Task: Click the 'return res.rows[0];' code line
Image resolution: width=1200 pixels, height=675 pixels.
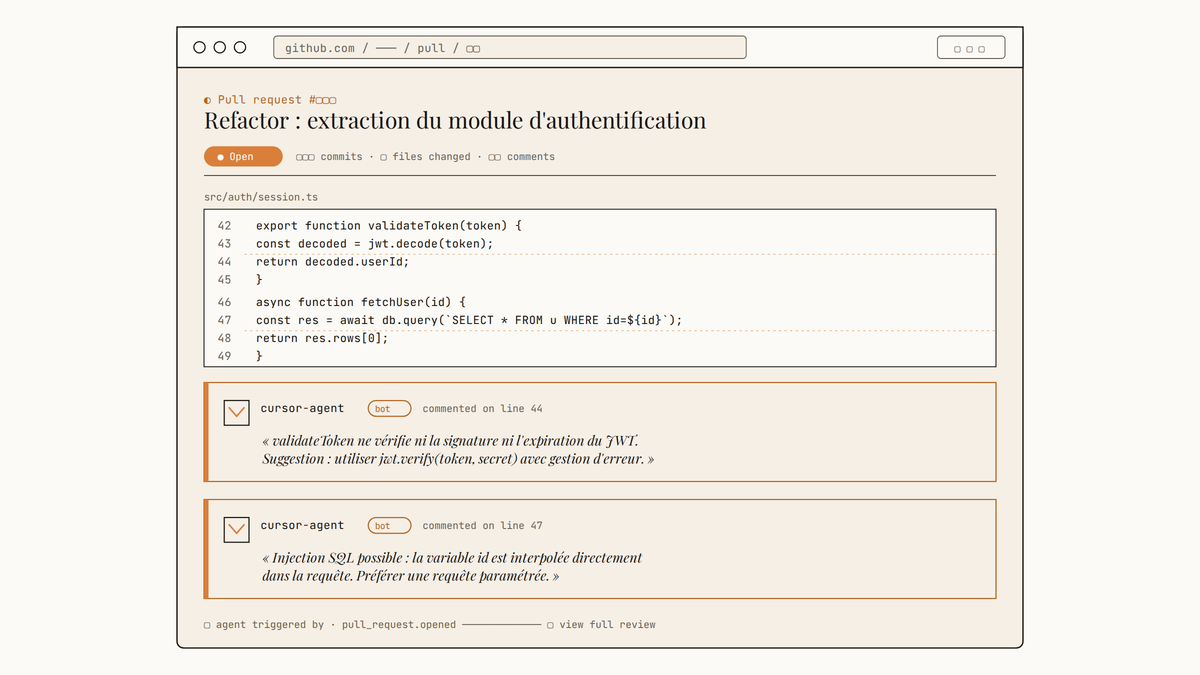Action: coord(322,338)
